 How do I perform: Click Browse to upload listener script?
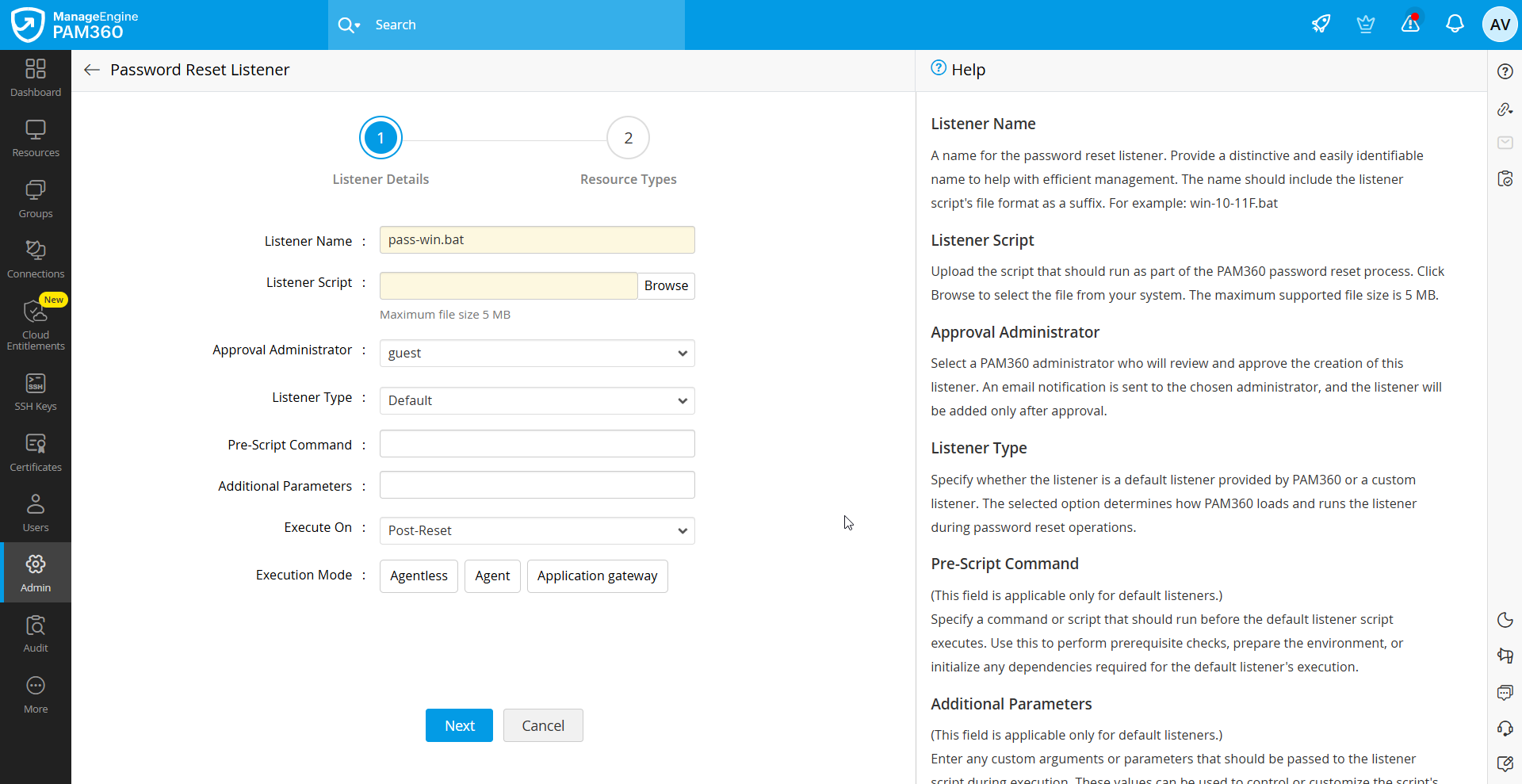click(x=666, y=285)
